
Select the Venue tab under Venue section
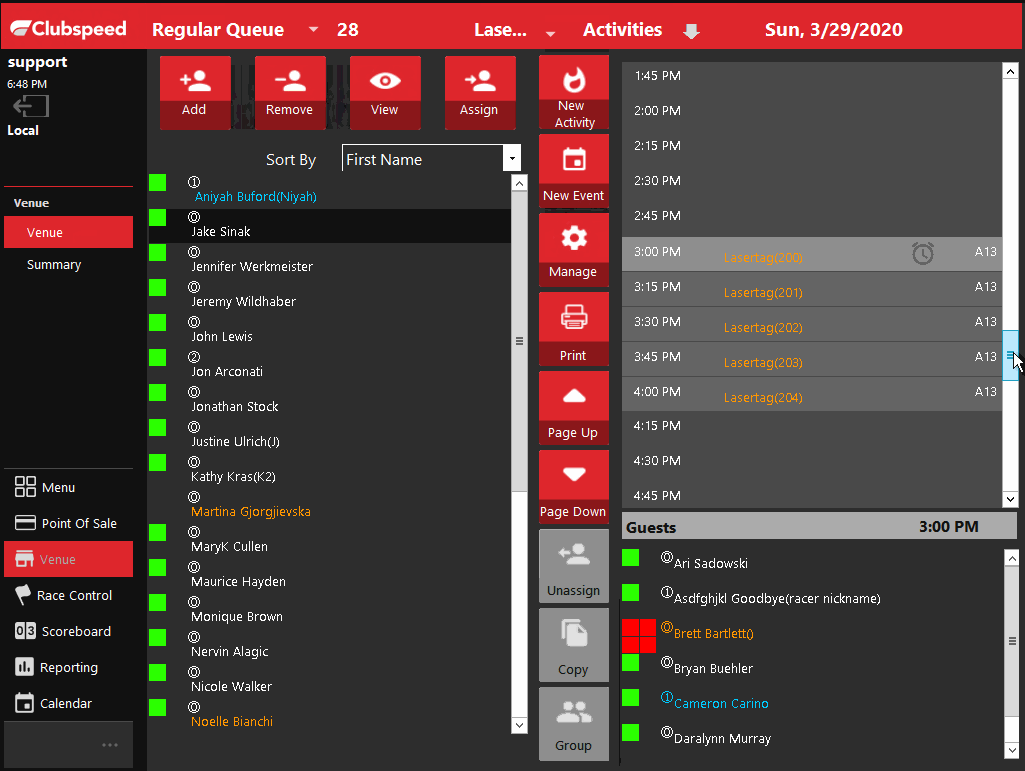pyautogui.click(x=68, y=232)
